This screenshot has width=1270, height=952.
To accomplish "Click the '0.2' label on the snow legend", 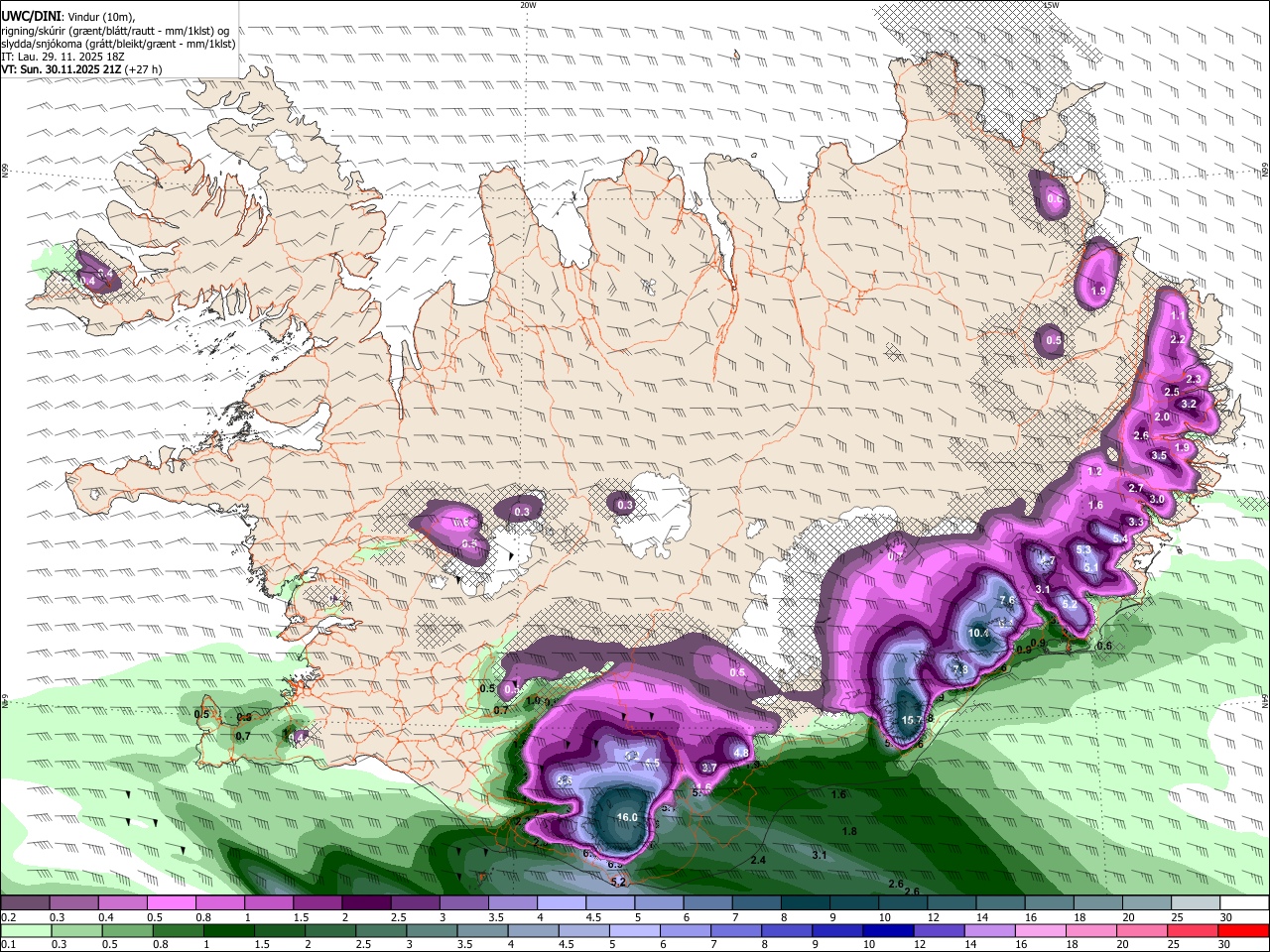I will click(x=7, y=917).
